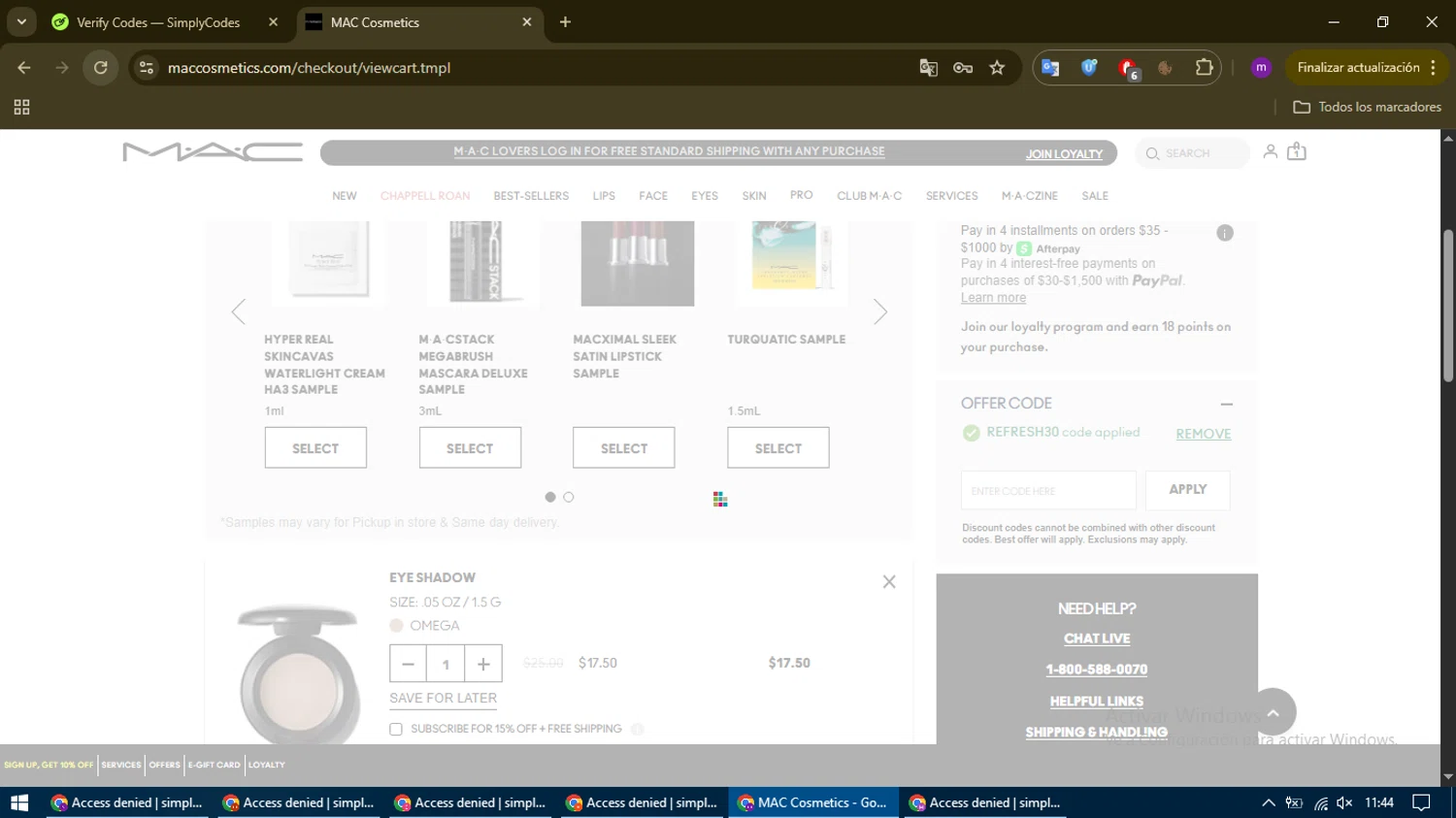Collapse the Offer Code section
The image size is (1456, 818).
click(x=1227, y=404)
